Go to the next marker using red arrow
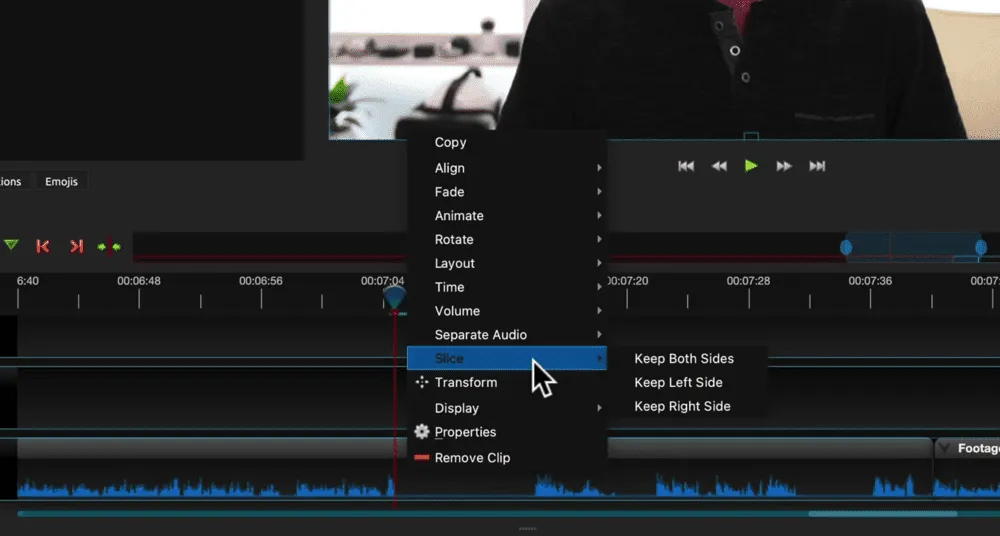Viewport: 1000px width, 536px height. click(76, 246)
